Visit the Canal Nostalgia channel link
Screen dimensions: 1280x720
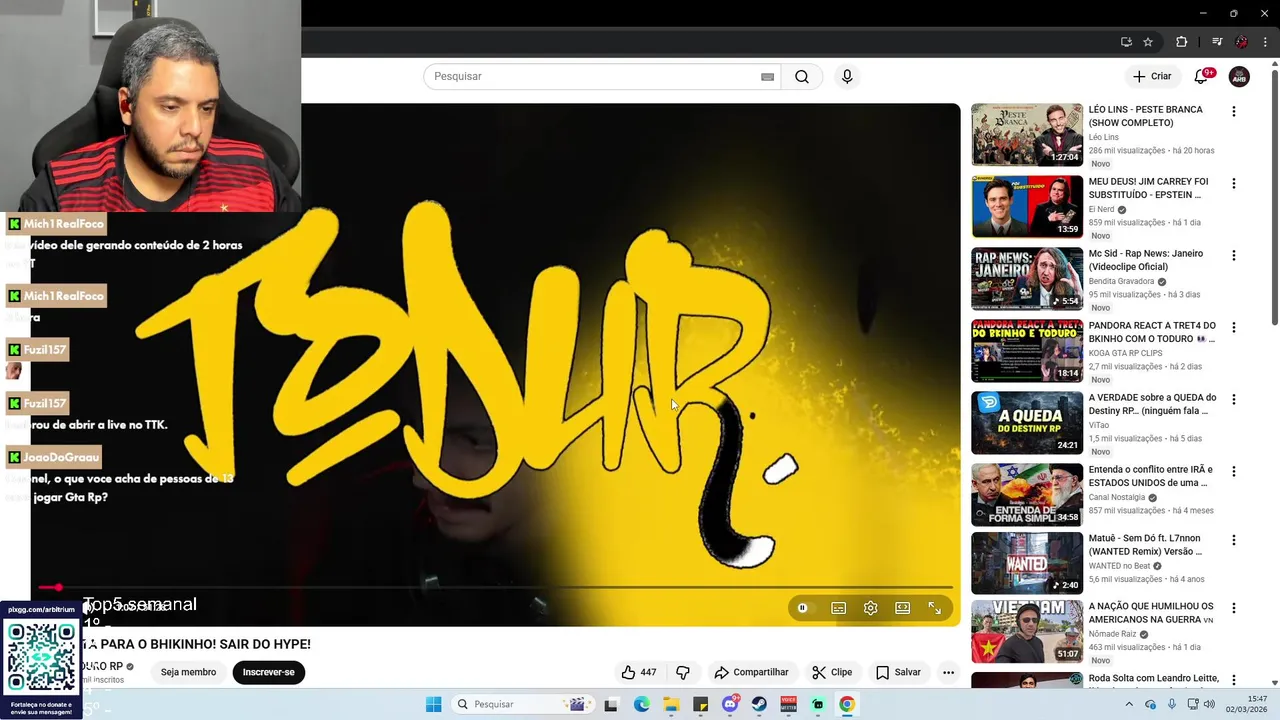tap(1117, 498)
